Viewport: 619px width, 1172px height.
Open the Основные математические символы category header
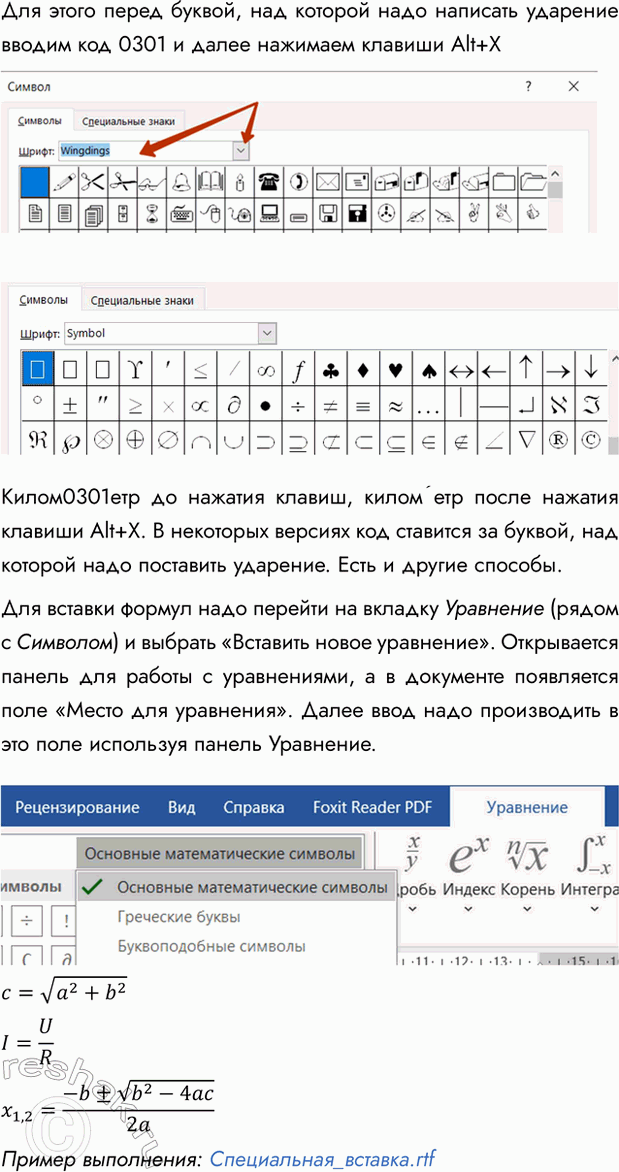(219, 853)
